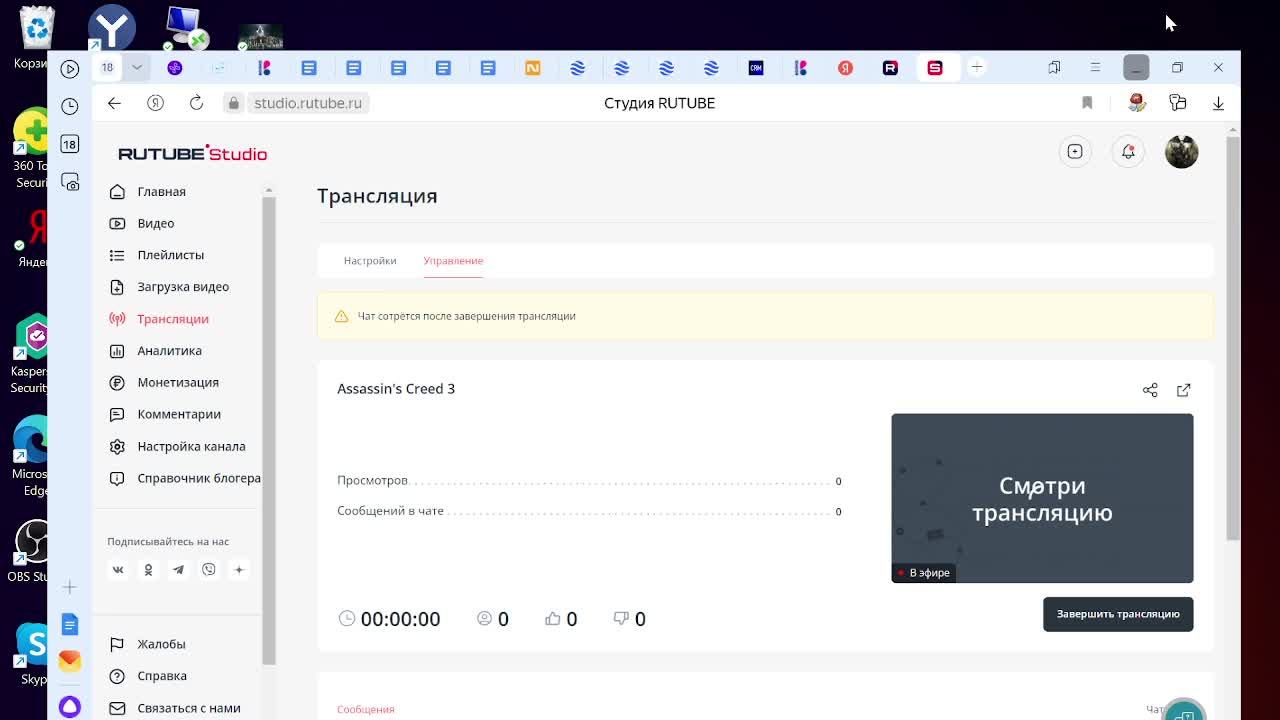Open a new browser tab
This screenshot has width=1280, height=720.
coord(977,67)
